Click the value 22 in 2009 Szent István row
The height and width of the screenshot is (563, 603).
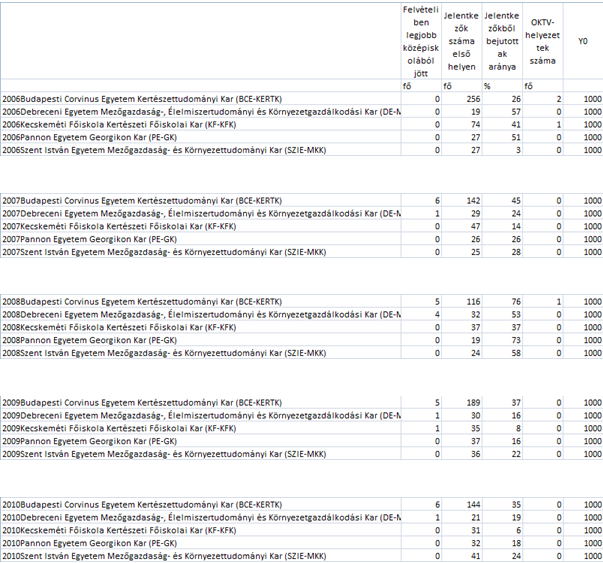502,454
